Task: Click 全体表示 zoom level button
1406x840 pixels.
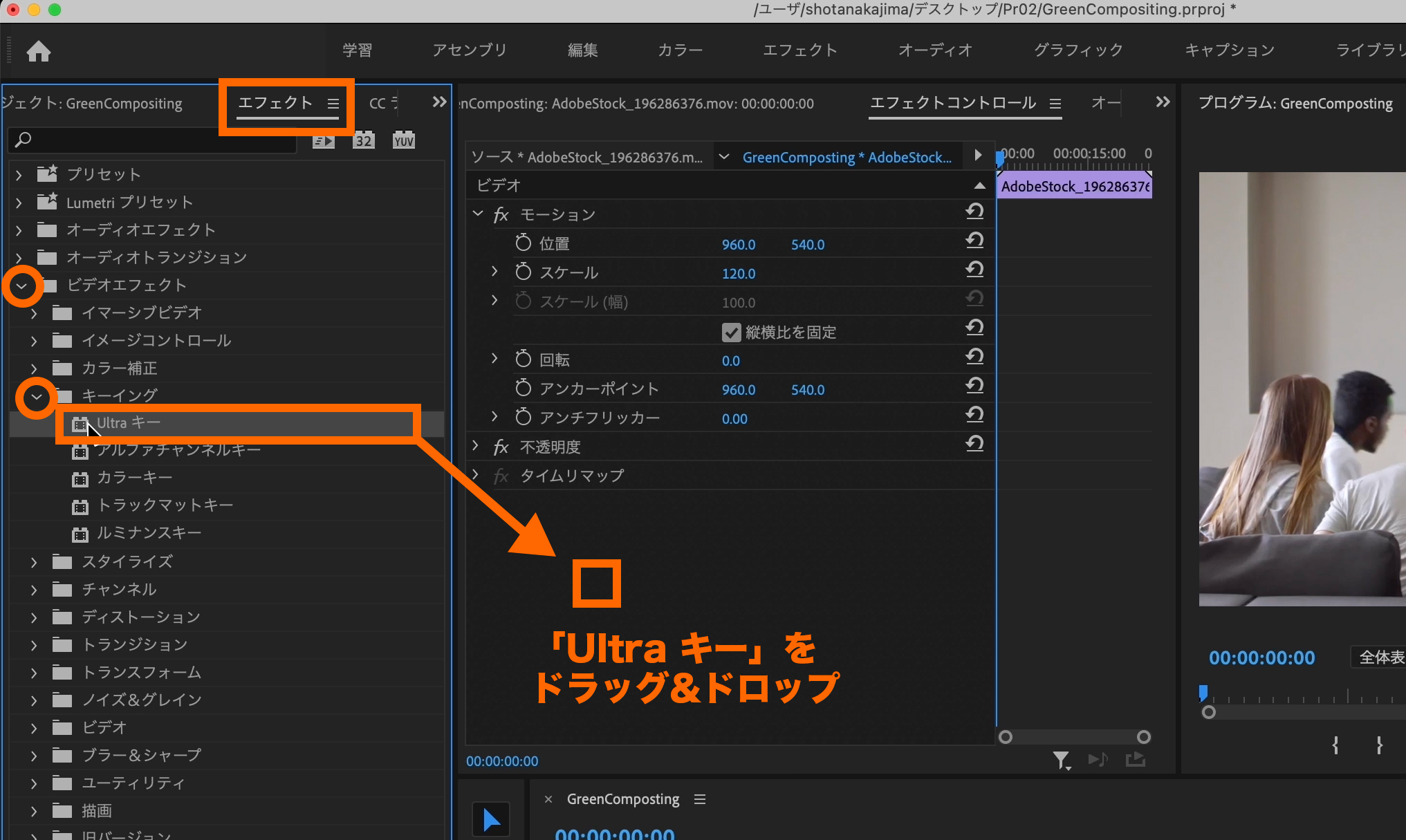Action: tap(1380, 657)
